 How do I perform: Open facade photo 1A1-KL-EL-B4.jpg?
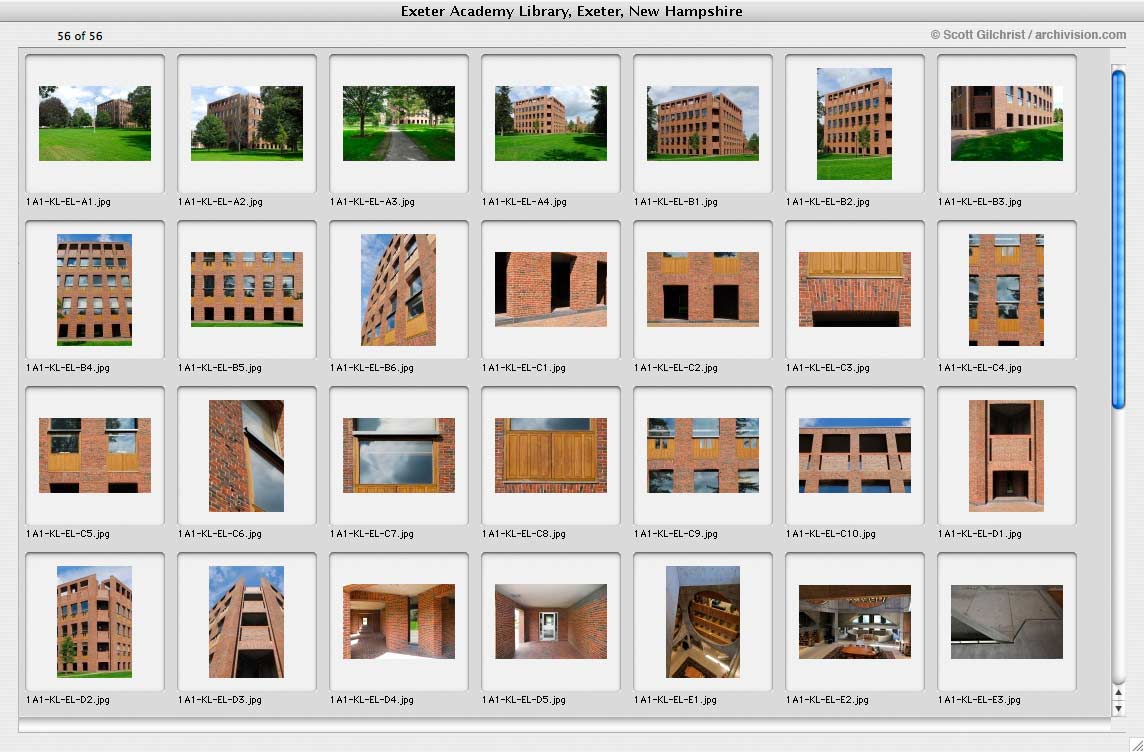pos(95,290)
